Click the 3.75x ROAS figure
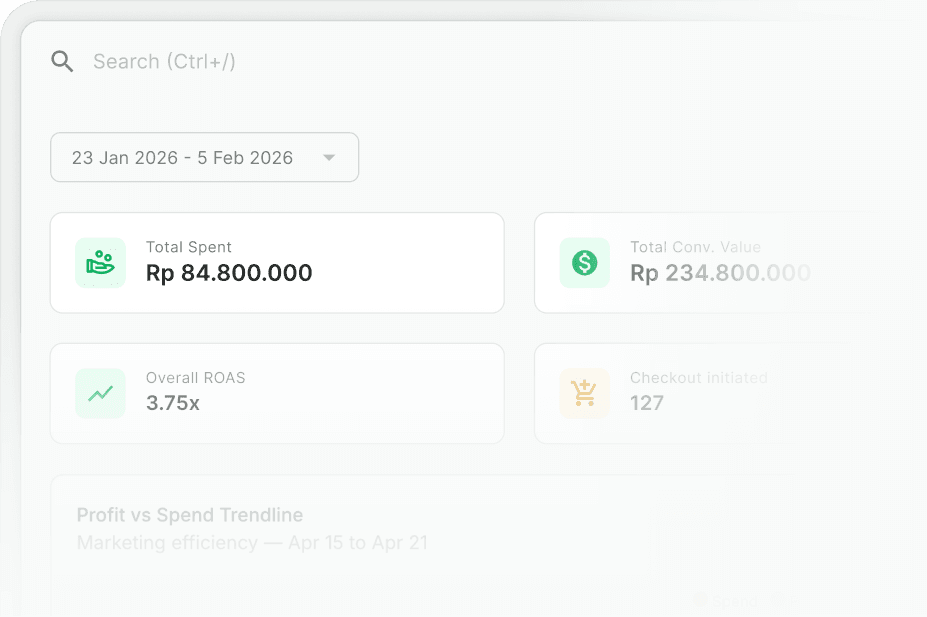 point(173,403)
